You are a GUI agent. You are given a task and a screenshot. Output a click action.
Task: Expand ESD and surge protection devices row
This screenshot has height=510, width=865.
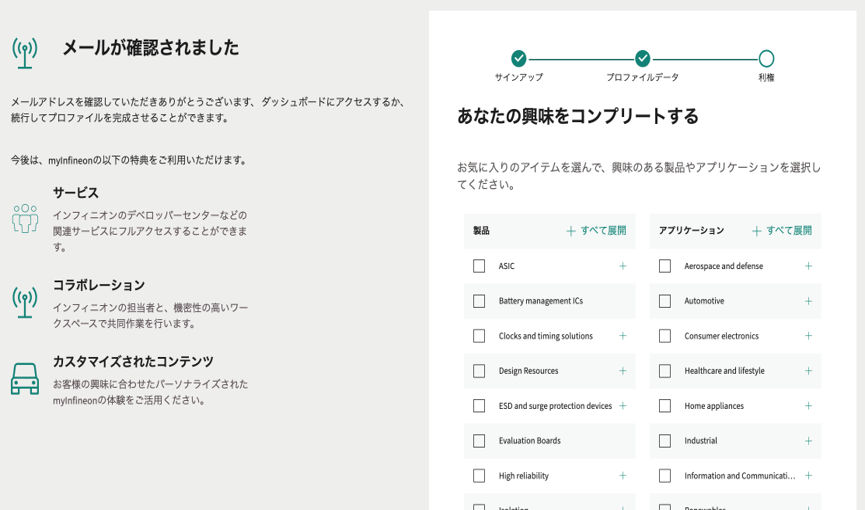coord(622,406)
